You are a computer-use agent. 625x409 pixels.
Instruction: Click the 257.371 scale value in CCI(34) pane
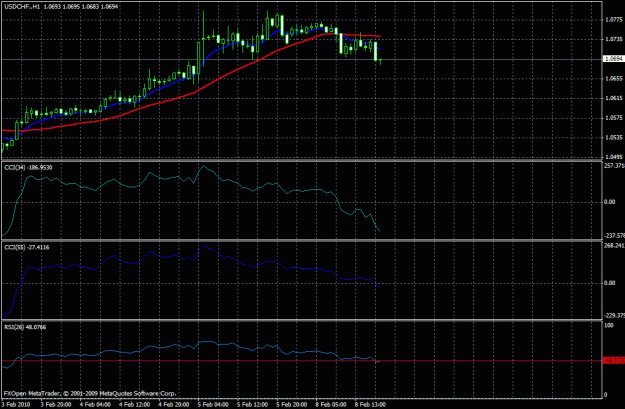[614, 165]
